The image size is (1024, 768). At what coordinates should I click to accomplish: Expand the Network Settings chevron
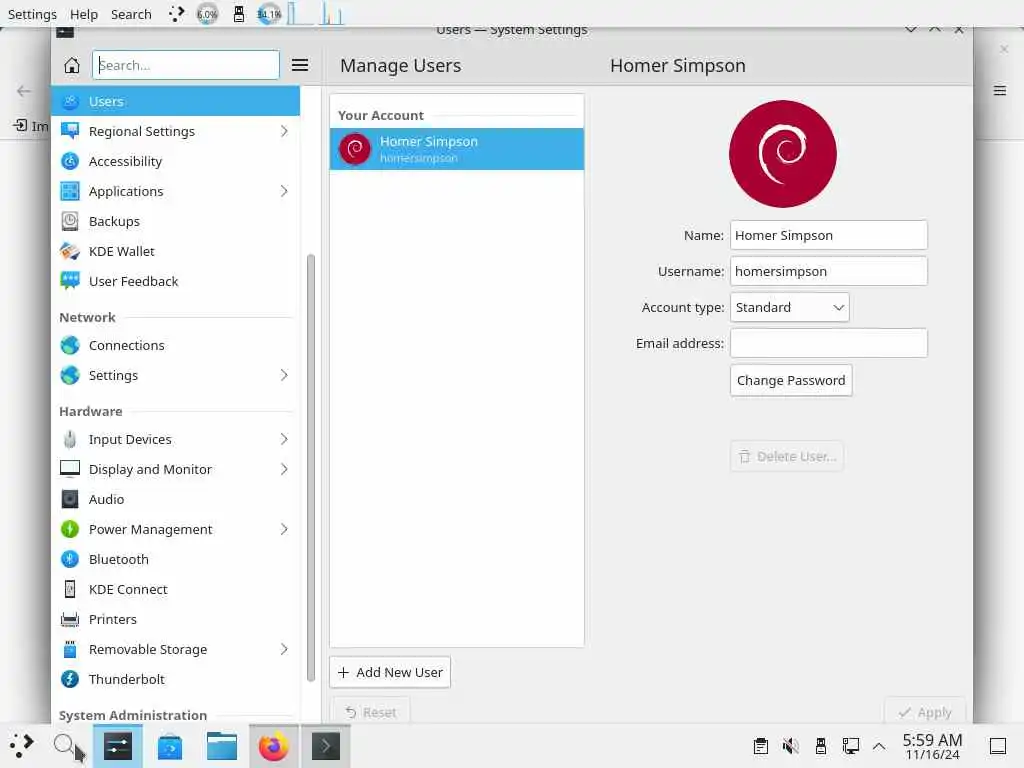tap(284, 376)
